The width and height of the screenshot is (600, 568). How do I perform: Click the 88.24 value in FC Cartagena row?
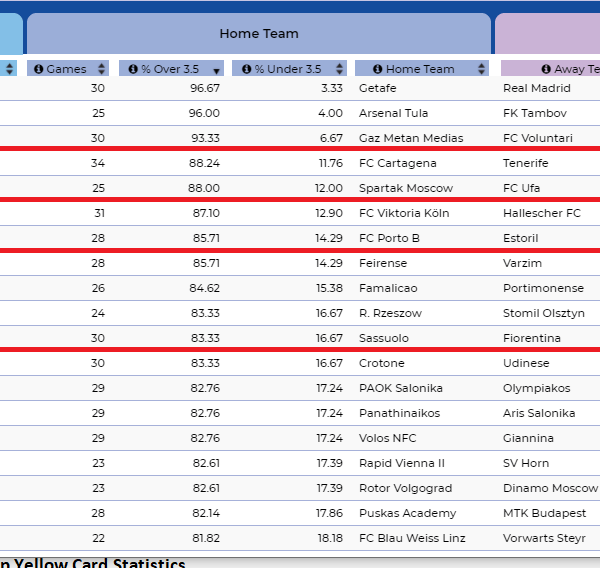pos(204,163)
